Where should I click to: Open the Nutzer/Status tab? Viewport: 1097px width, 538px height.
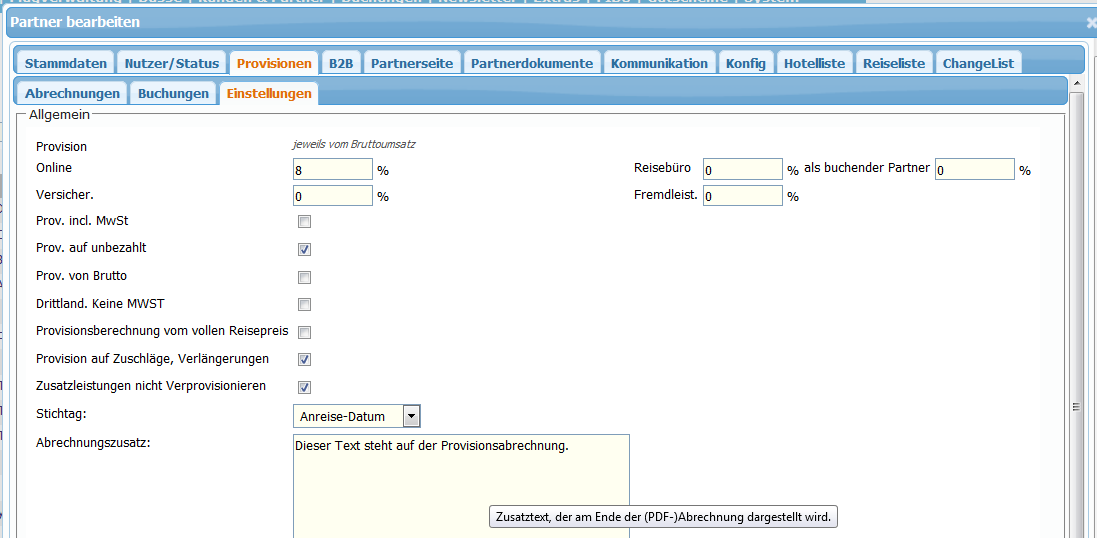(x=171, y=63)
